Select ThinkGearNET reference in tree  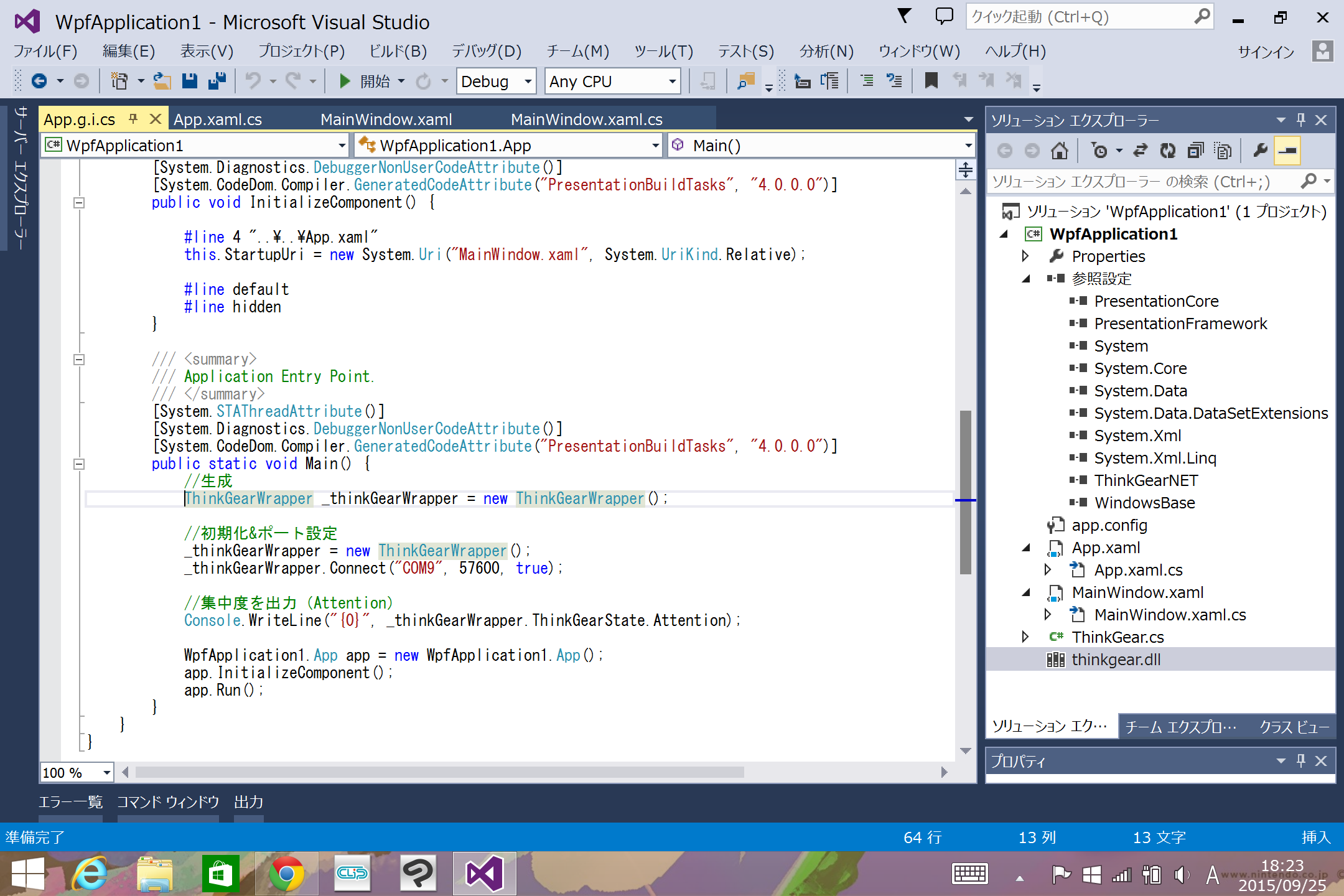[x=1146, y=480]
